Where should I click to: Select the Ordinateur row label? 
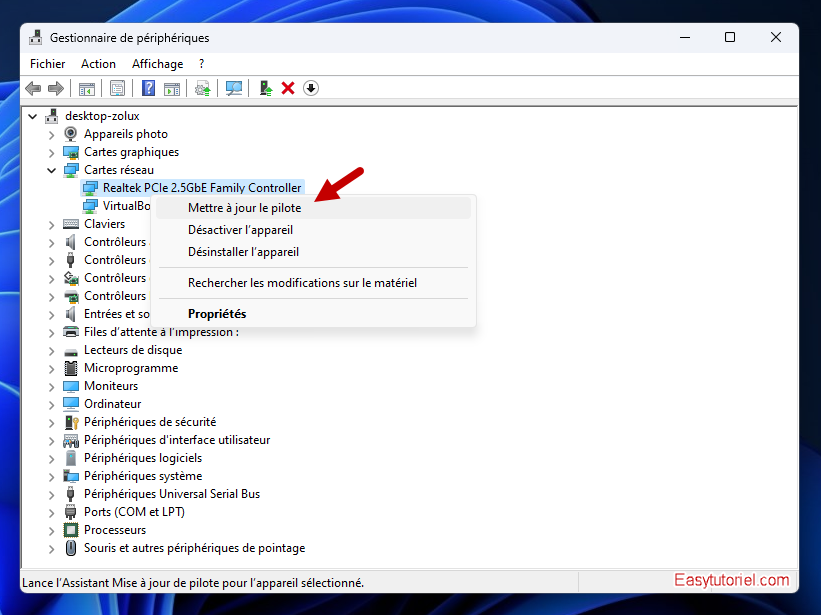pos(113,404)
